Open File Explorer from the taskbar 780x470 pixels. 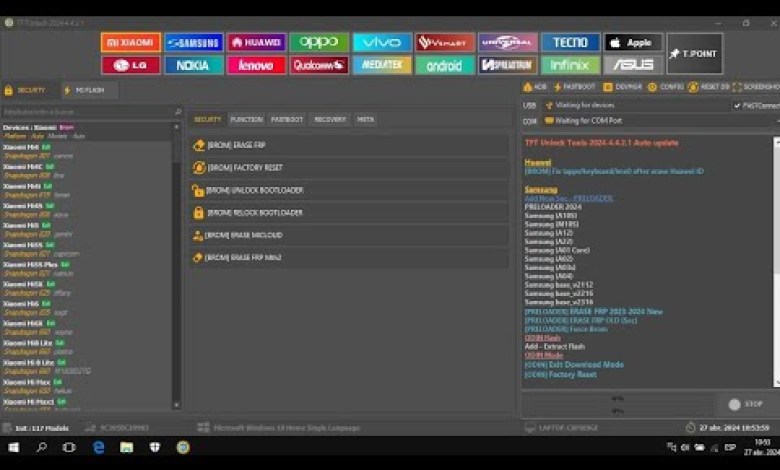coord(126,447)
